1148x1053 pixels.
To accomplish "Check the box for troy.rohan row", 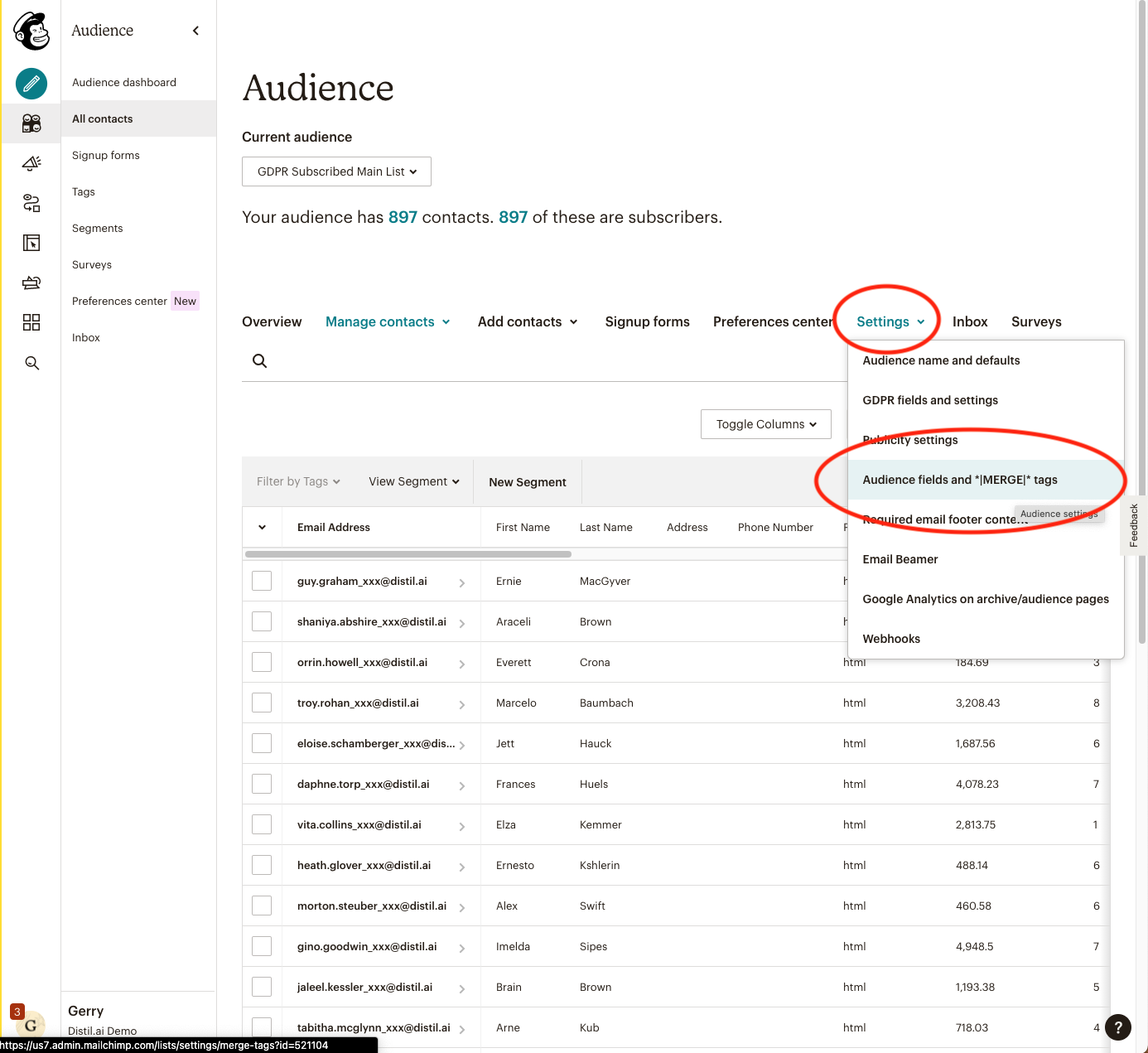I will point(262,703).
